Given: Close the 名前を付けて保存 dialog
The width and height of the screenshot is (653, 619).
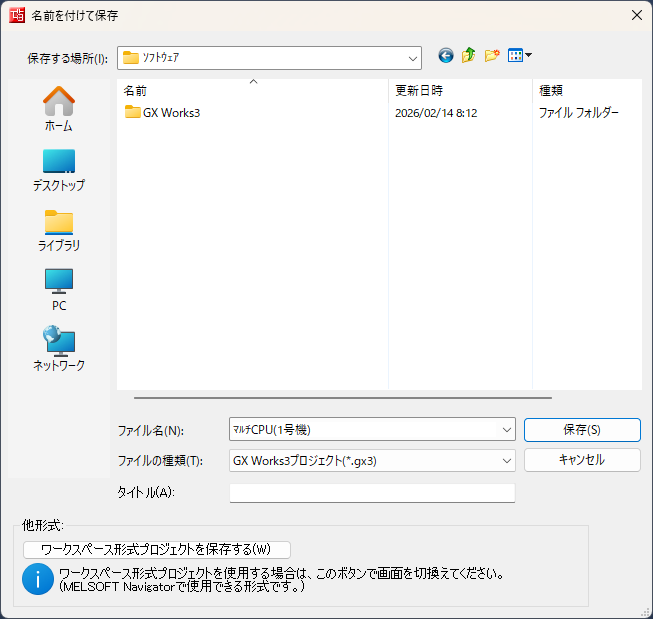Looking at the screenshot, I should tap(636, 15).
